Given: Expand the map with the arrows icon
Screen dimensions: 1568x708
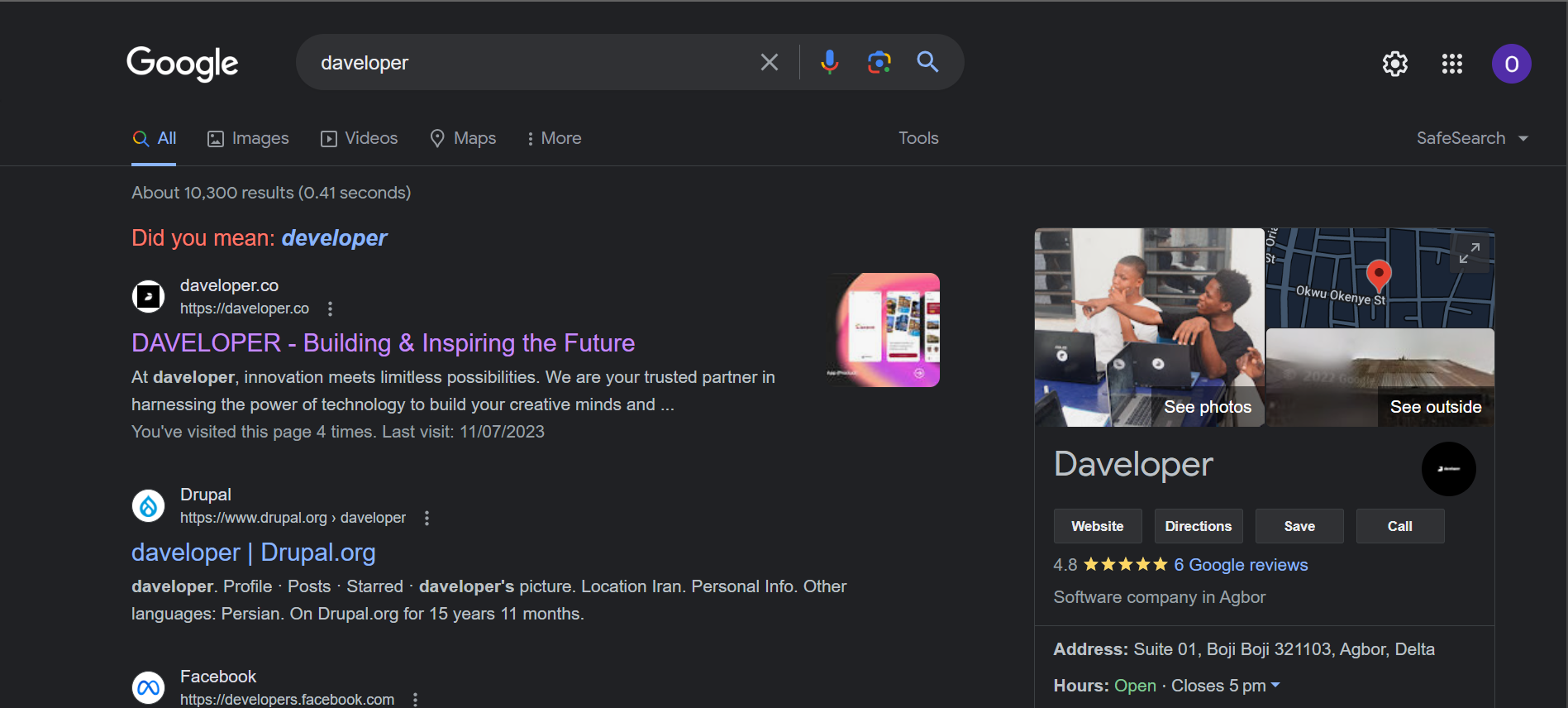Looking at the screenshot, I should click(1470, 253).
